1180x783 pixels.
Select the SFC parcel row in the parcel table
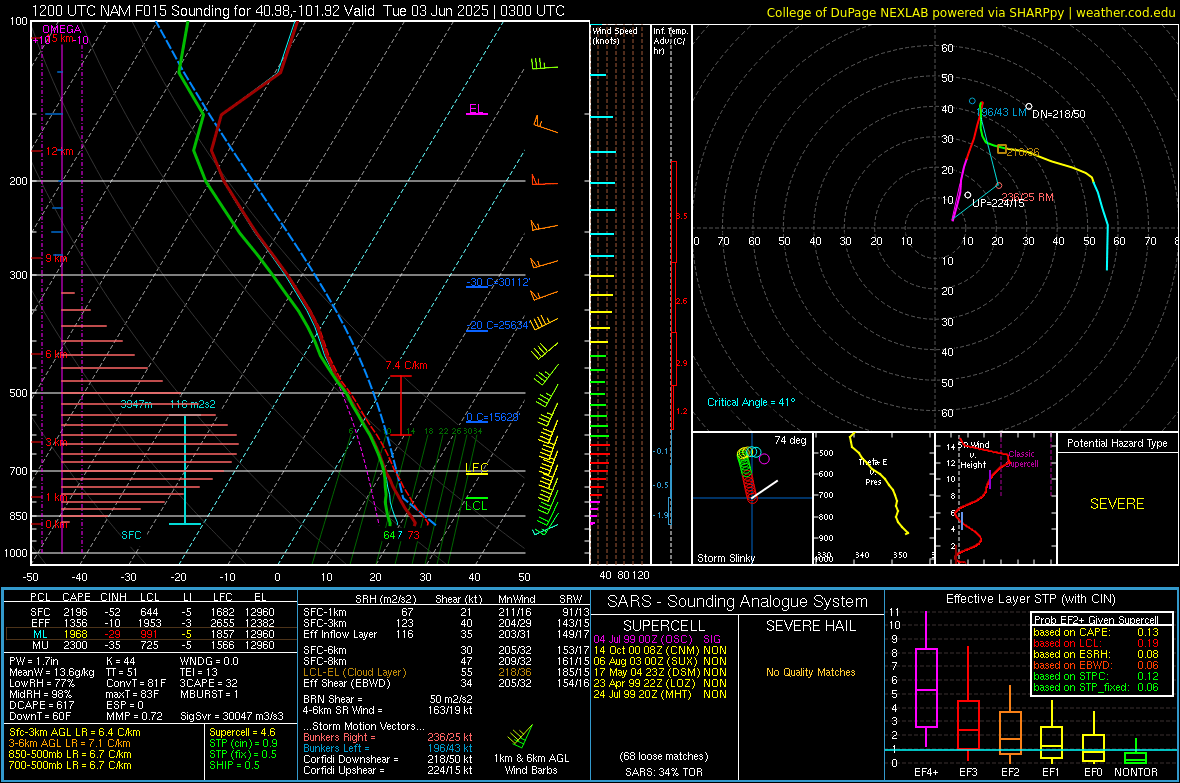click(151, 612)
